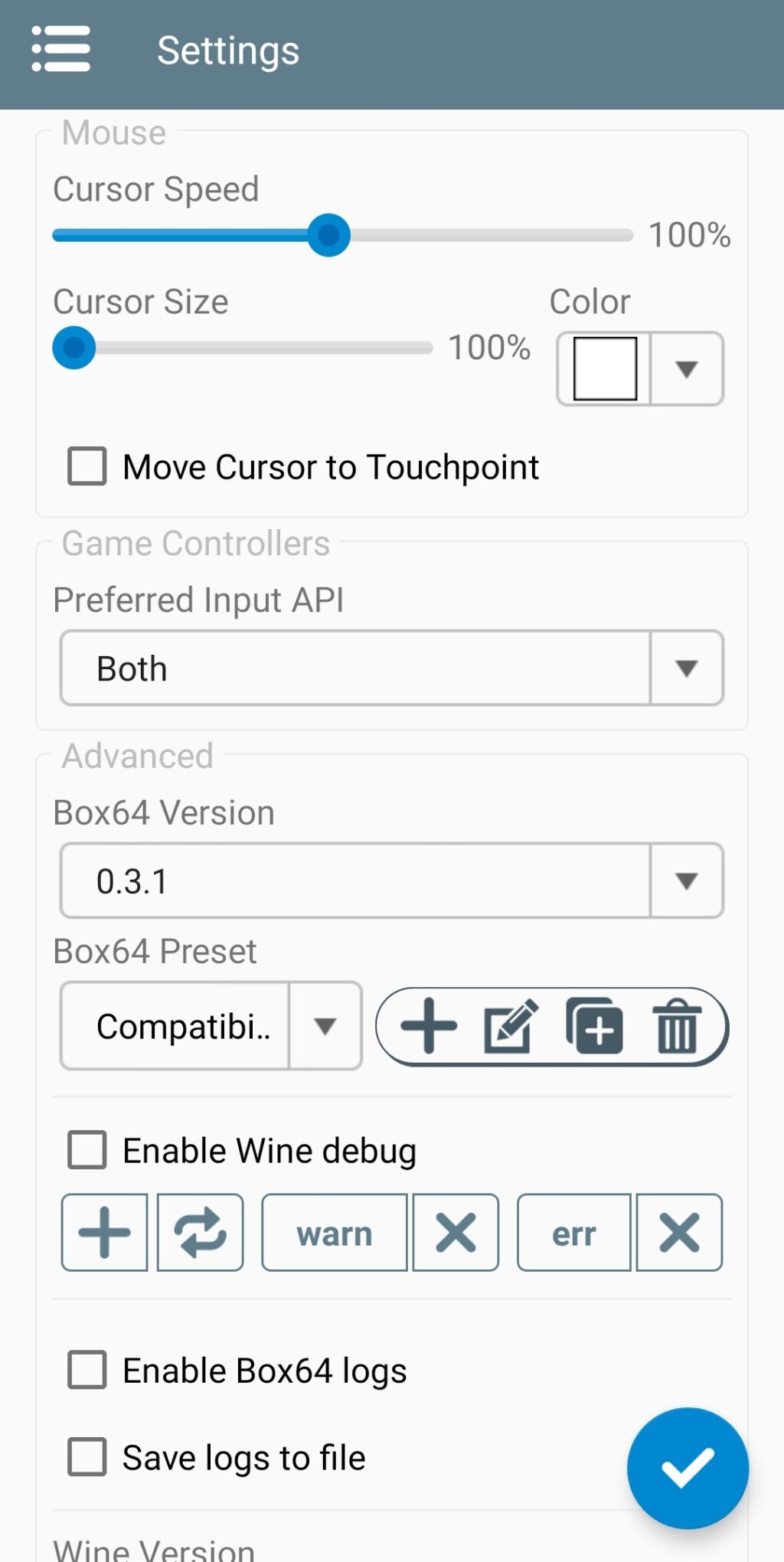
Task: Duplicate the selected Box64 preset
Action: tap(594, 1026)
